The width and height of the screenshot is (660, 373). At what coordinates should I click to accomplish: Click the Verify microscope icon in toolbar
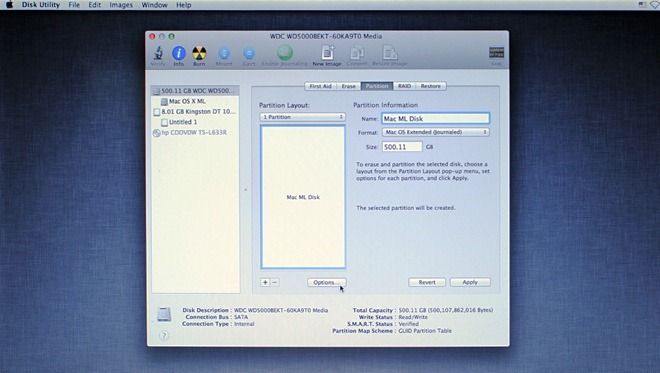tap(158, 53)
